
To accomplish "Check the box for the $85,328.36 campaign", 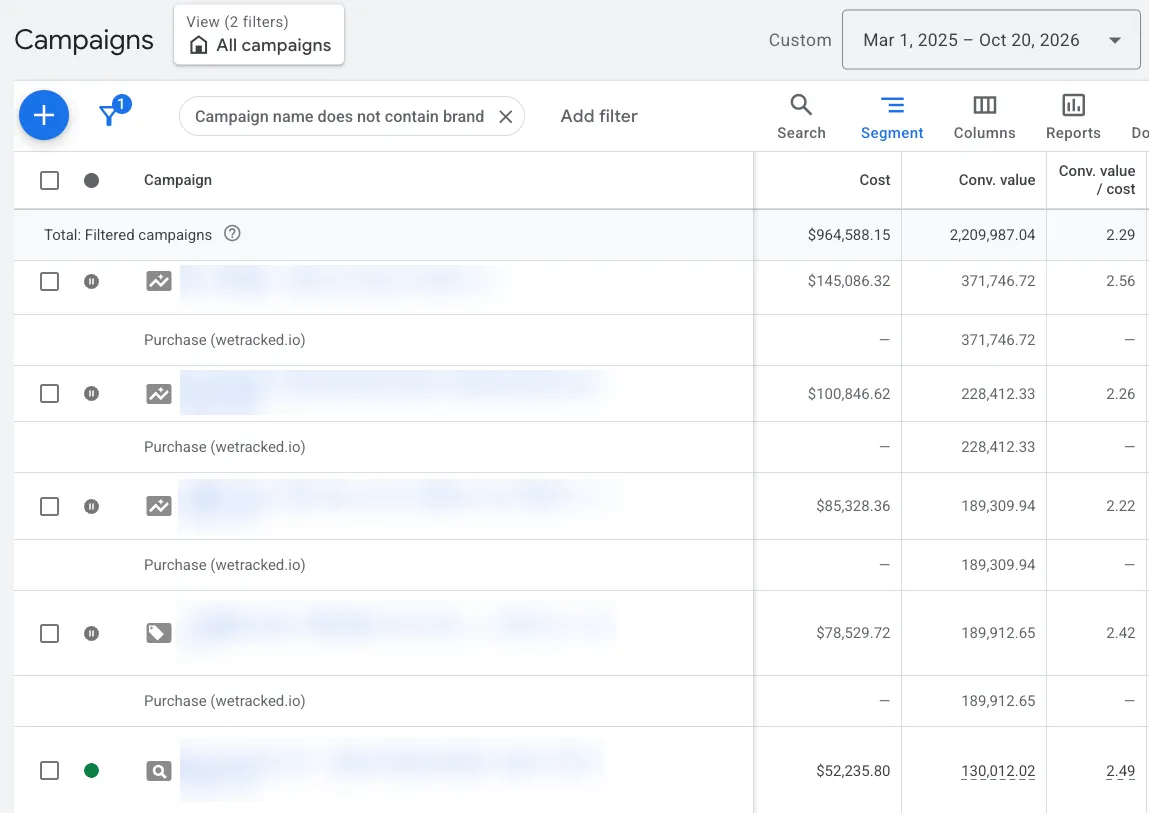I will (49, 507).
